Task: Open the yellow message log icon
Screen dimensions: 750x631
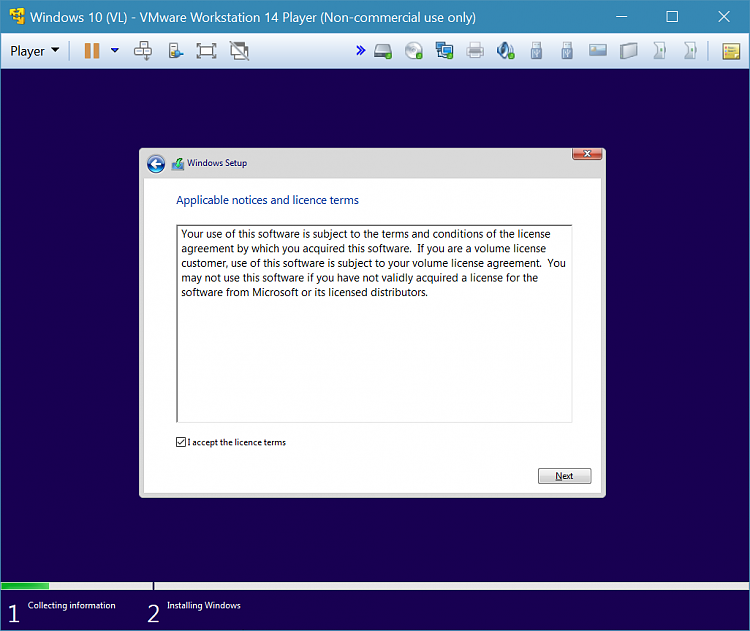Action: [731, 51]
